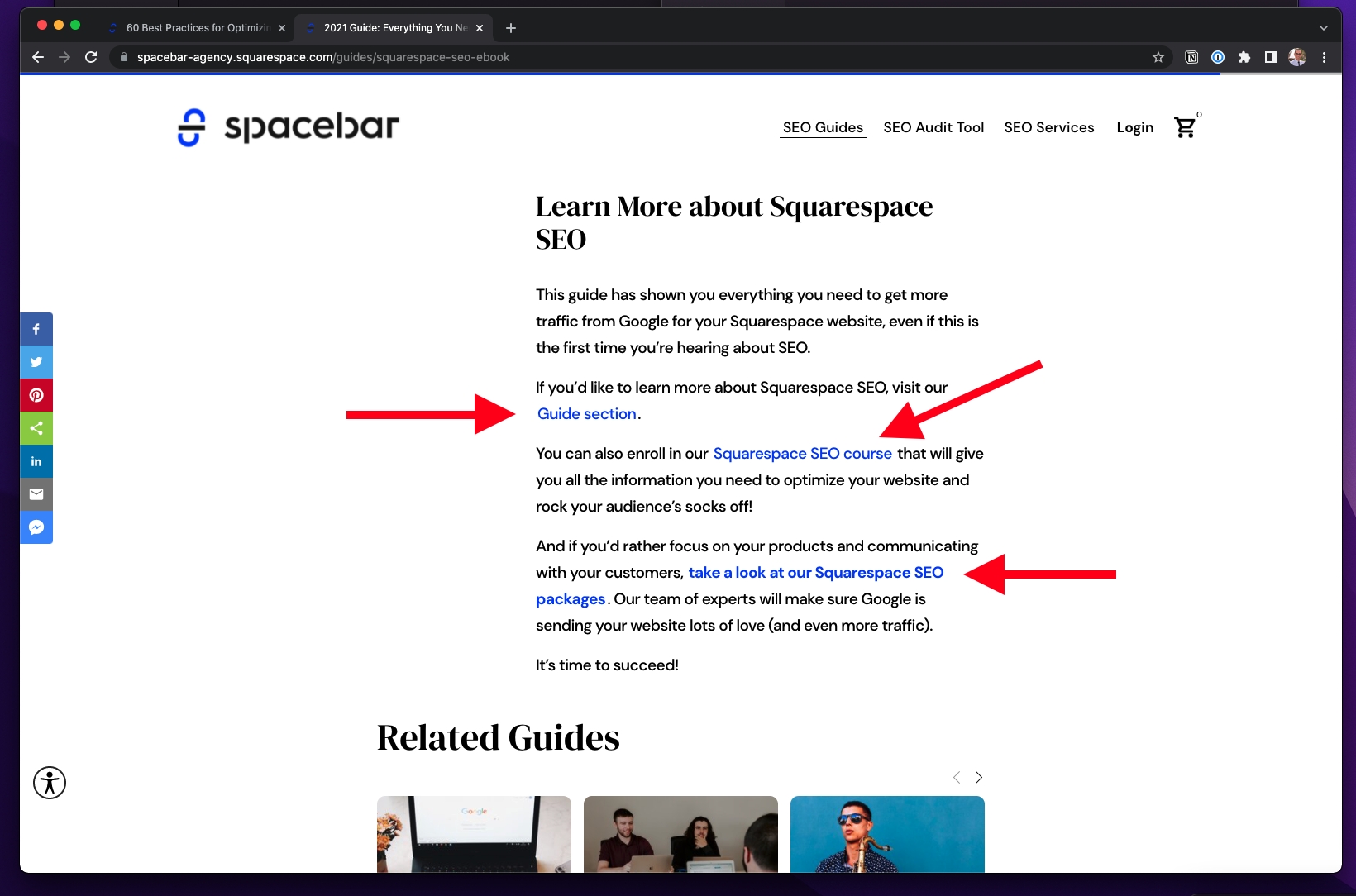Show next Related Guides slide
The height and width of the screenshot is (896, 1356).
click(979, 777)
